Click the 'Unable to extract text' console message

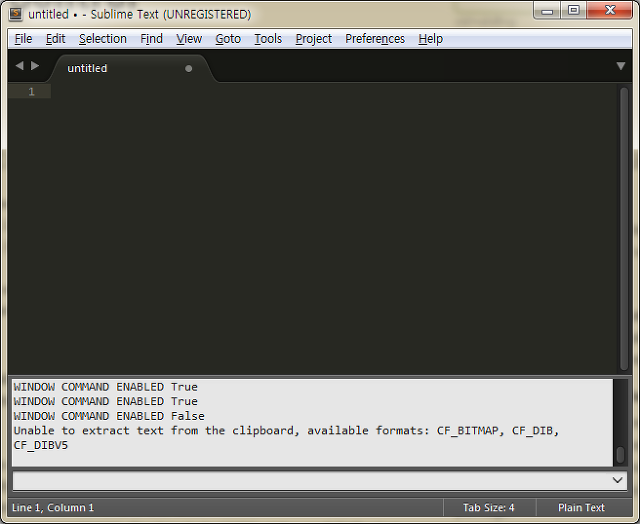coord(286,431)
